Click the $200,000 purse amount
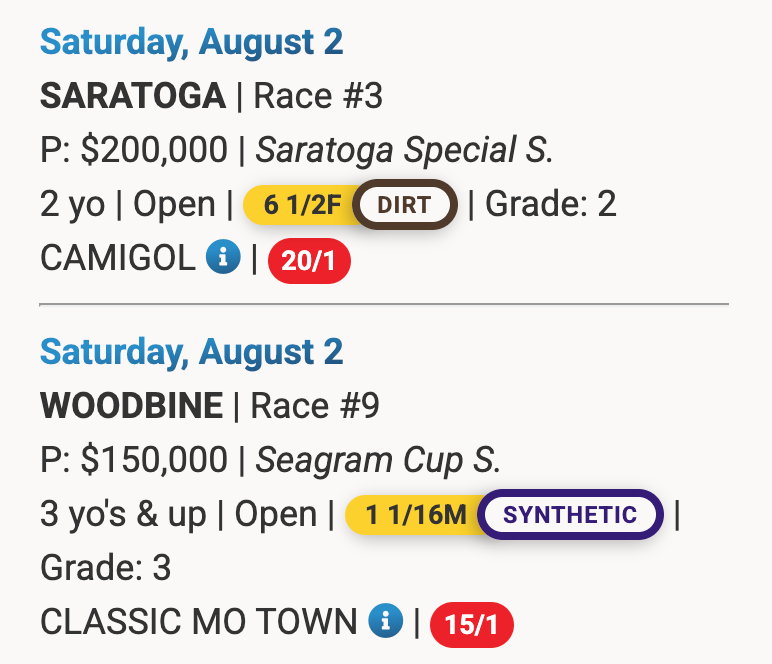This screenshot has height=664, width=772. click(154, 151)
